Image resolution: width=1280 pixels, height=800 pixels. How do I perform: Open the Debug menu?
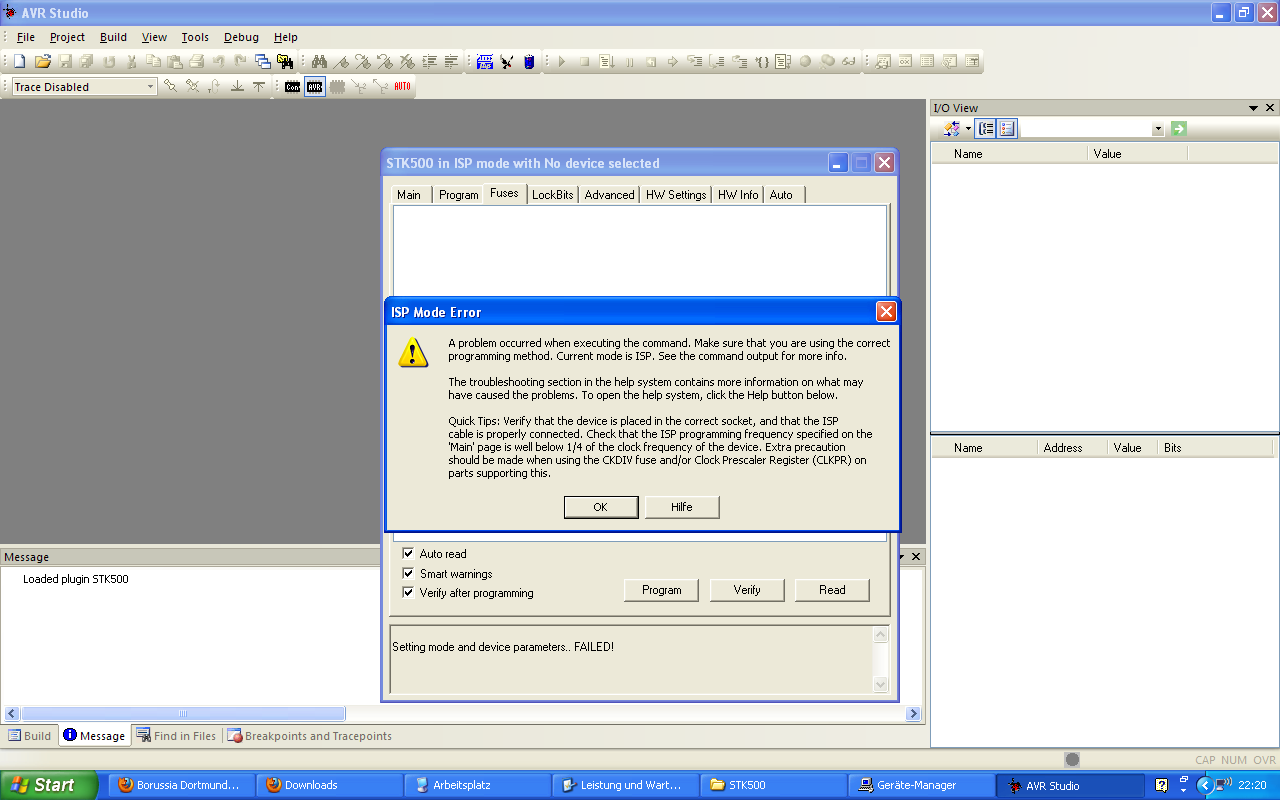[241, 37]
